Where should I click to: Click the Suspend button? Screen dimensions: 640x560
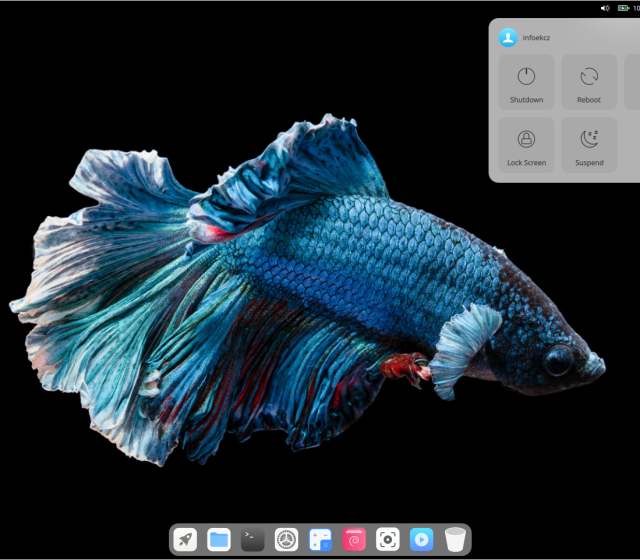point(589,145)
